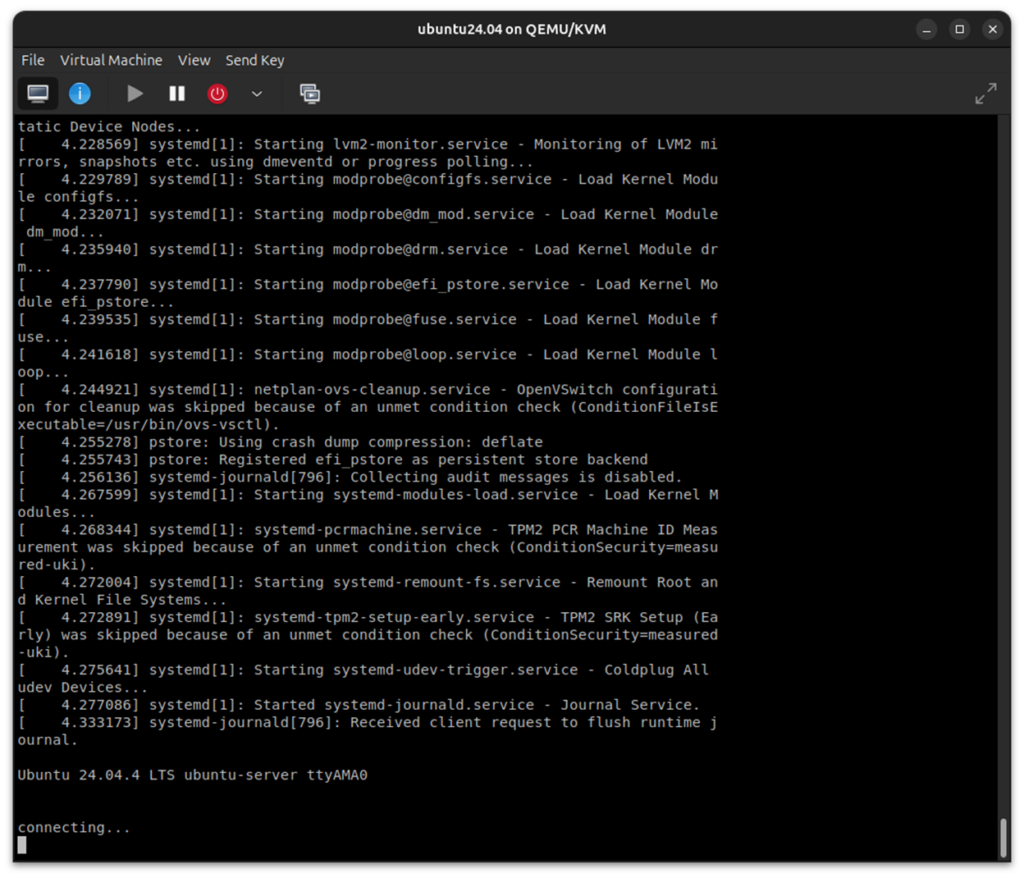1024x878 pixels.
Task: Switch to fullscreen using the expand-arrows icon
Action: pos(985,94)
